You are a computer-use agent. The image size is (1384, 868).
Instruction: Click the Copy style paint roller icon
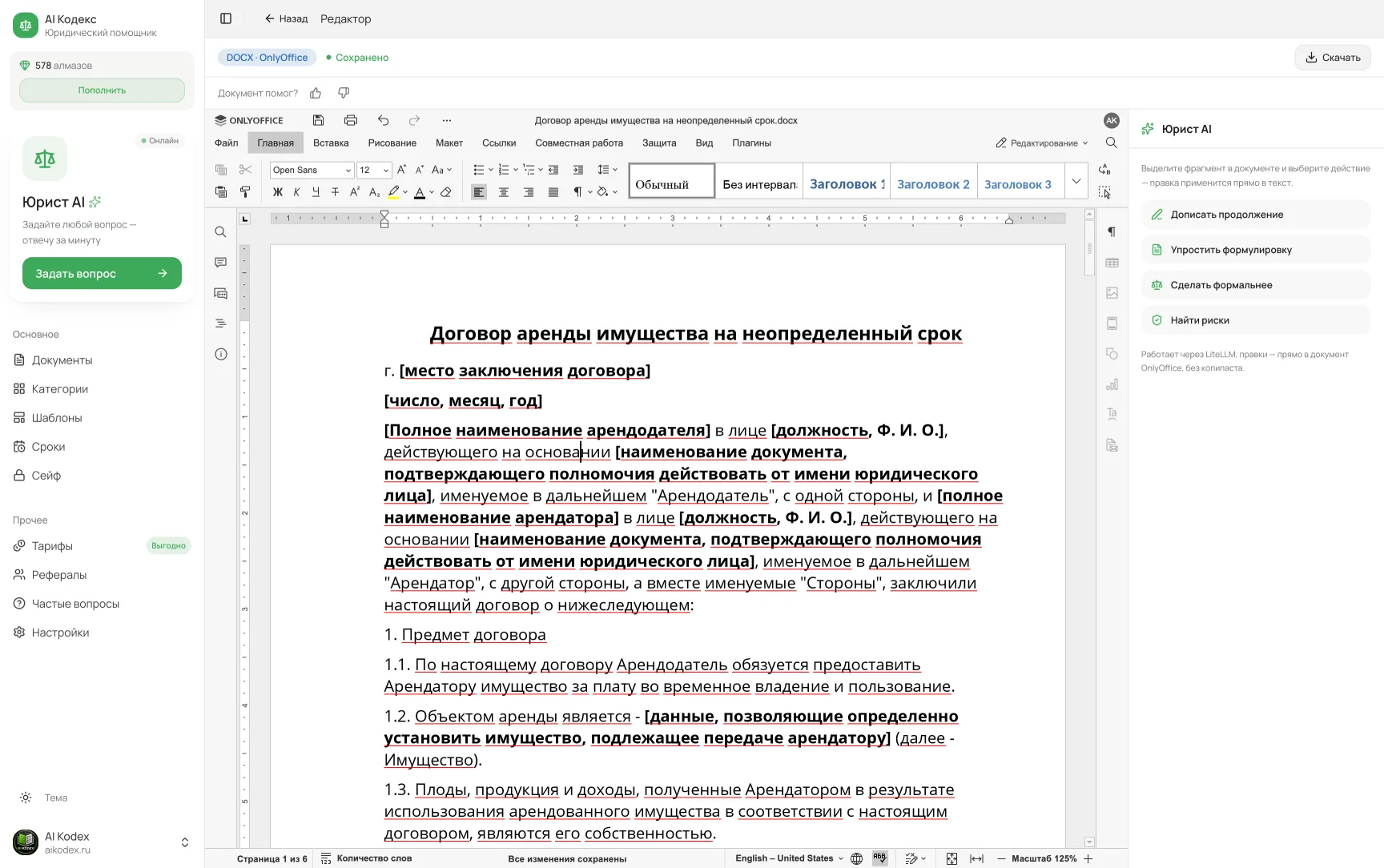[245, 192]
